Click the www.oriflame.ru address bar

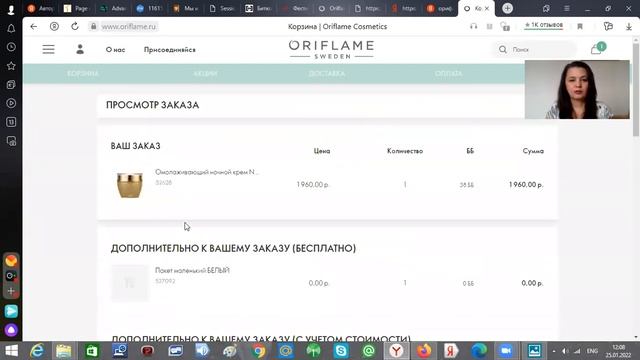click(129, 27)
